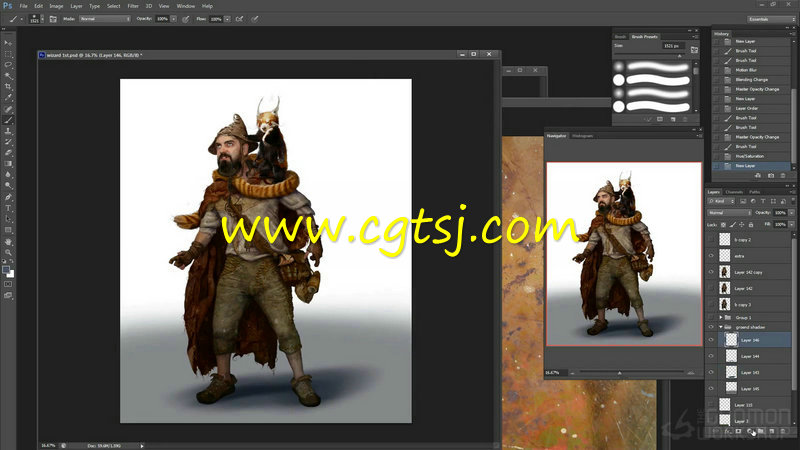The height and width of the screenshot is (450, 800).
Task: Toggle the Brush panel icon in options bar
Action: [x=53, y=19]
